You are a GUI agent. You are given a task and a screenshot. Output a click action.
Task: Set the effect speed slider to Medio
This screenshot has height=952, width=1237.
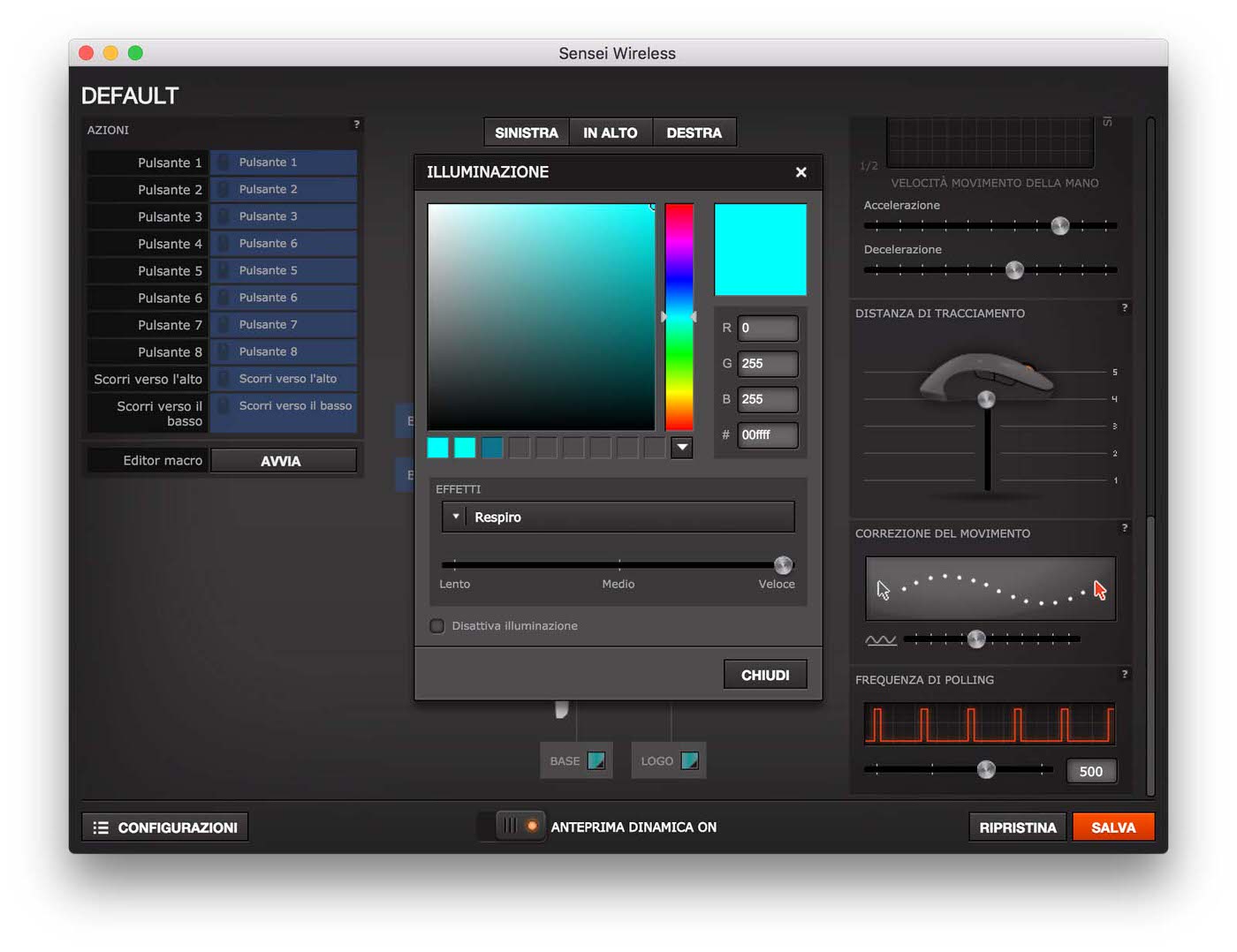click(618, 564)
